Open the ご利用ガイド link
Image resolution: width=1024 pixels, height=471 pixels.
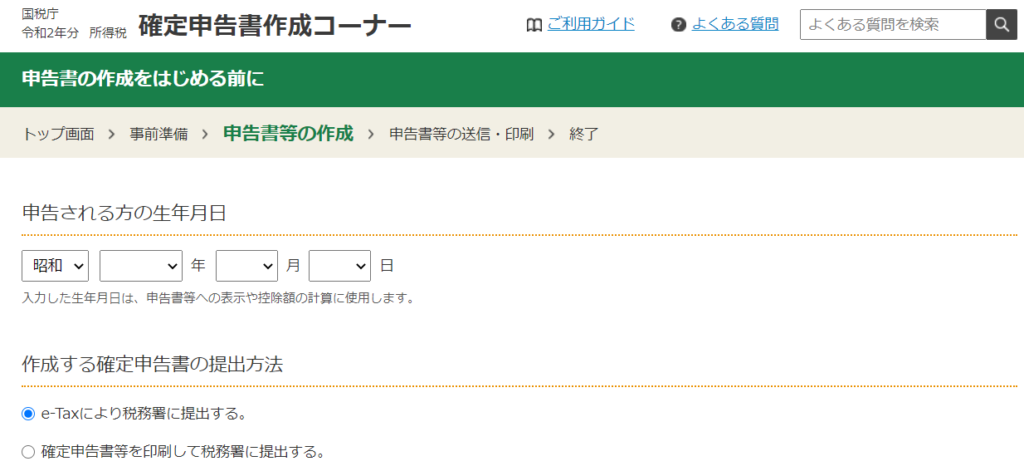click(x=591, y=25)
